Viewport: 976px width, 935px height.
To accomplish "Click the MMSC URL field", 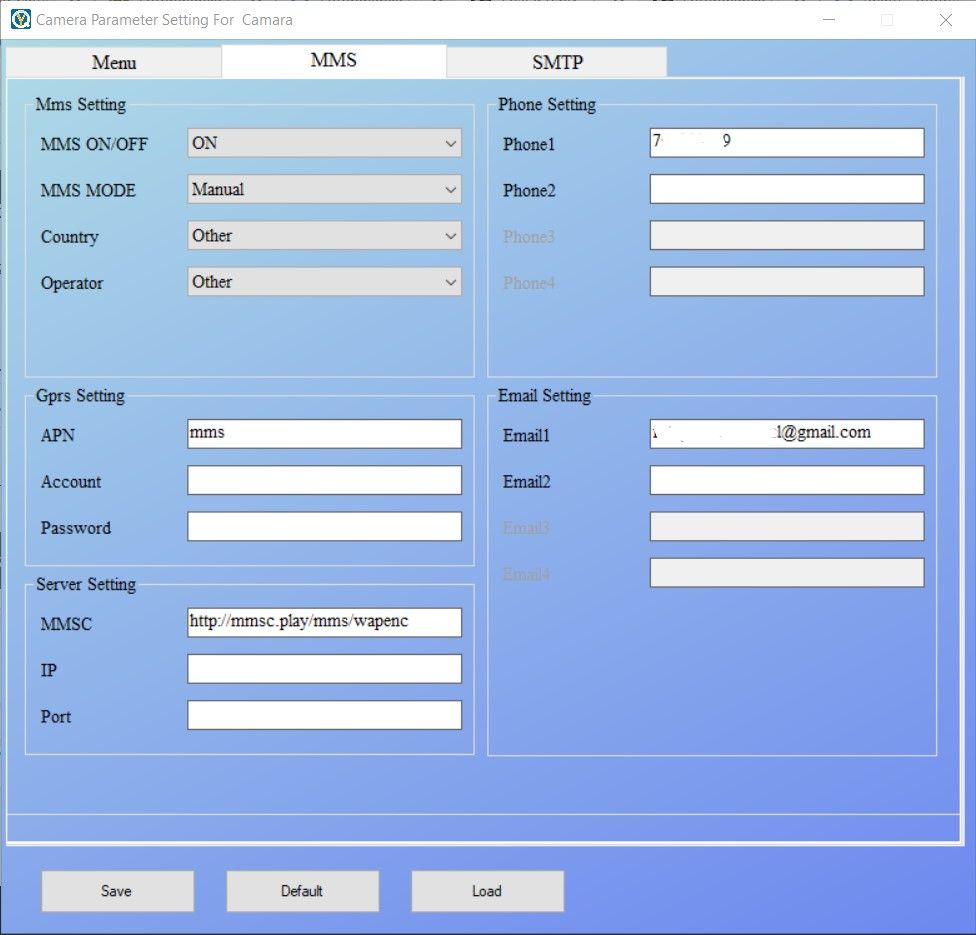I will (x=324, y=623).
